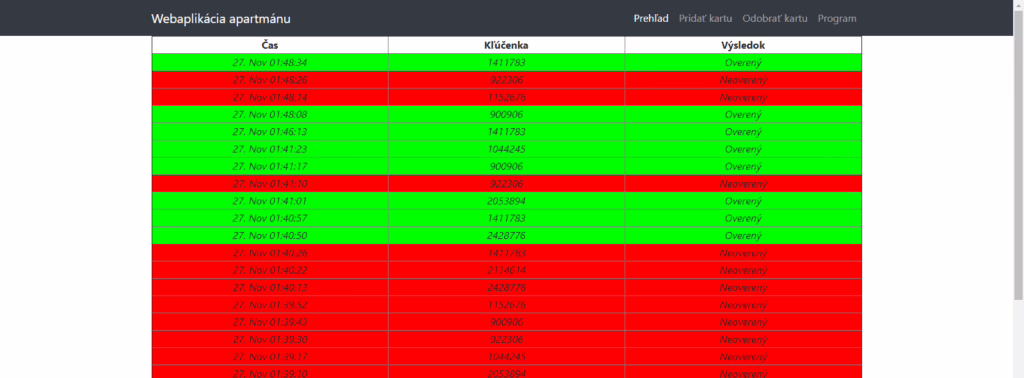1024x378 pixels.
Task: Click the Webaplikácia apartmánu brand title
Action: [221, 19]
